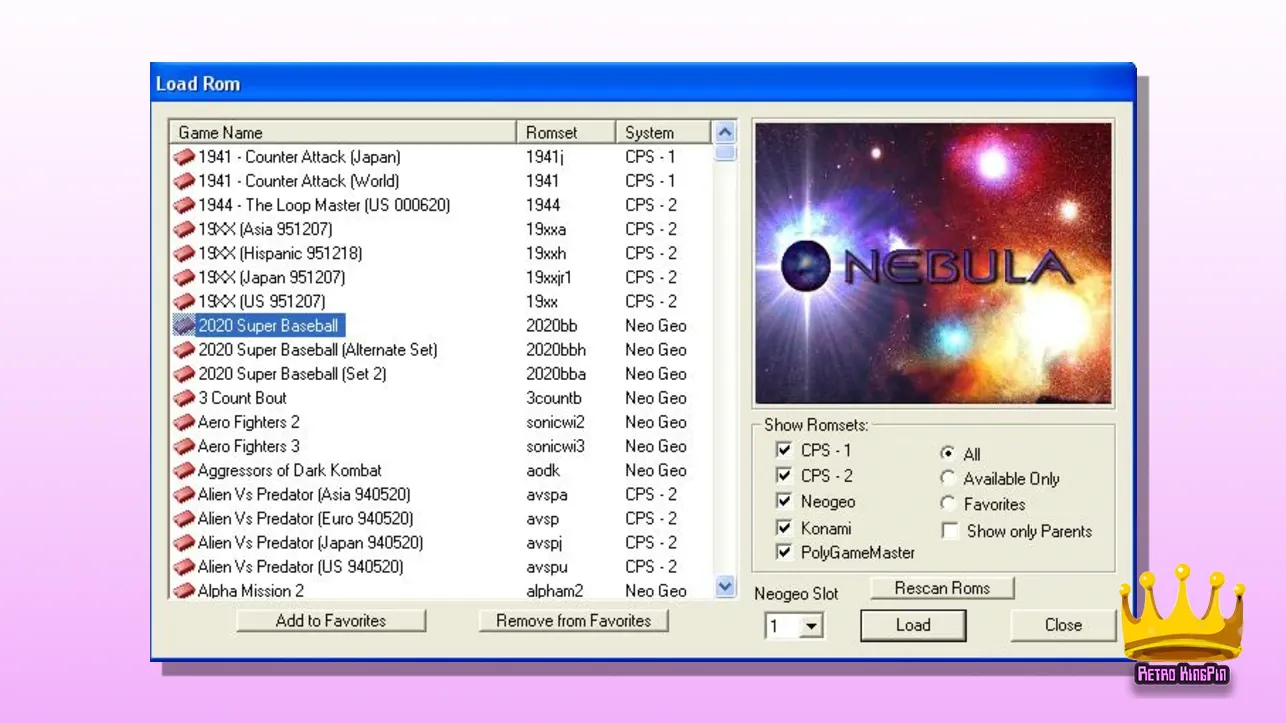Click the Rescan Roms button
1286x723 pixels.
(942, 588)
